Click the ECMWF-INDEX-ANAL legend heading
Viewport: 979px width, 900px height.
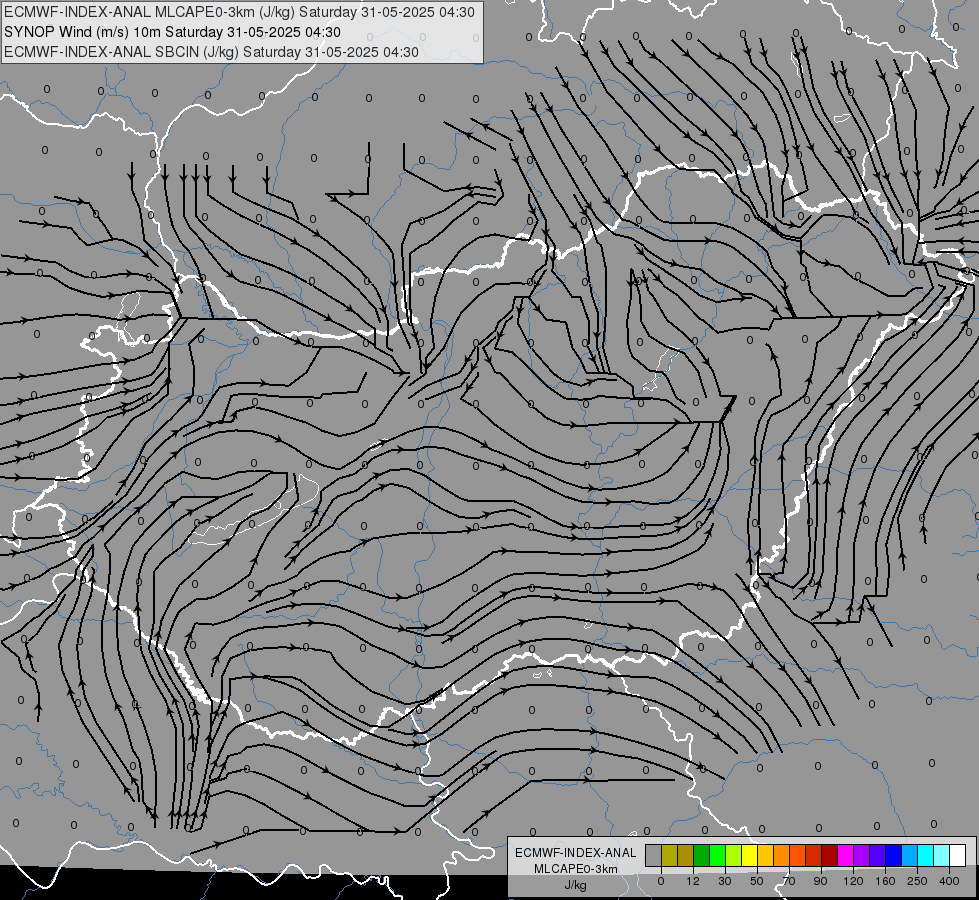pos(575,853)
